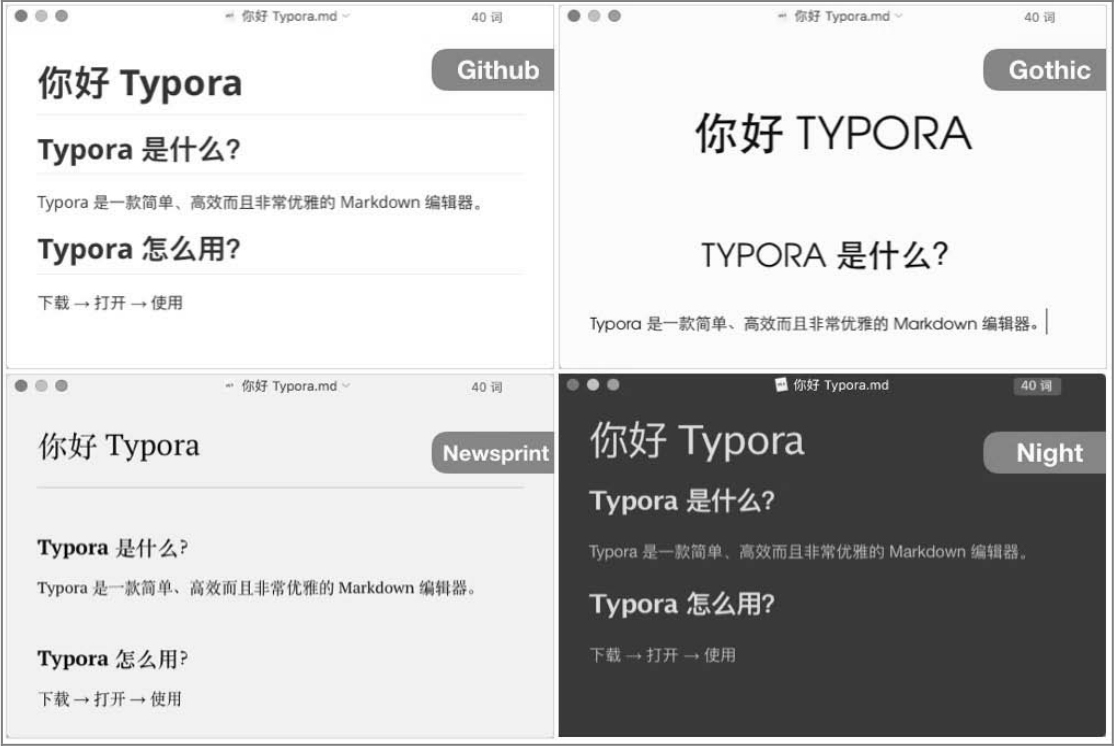
Task: Click the '下载 → 打开 → 使用' line in the Night-theme window
Action: [x=662, y=655]
